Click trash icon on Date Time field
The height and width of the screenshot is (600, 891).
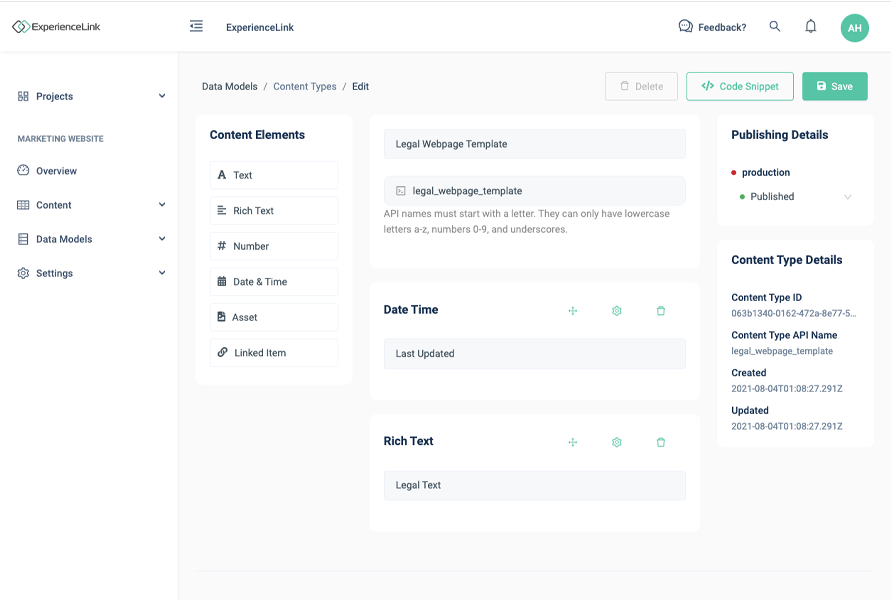coord(661,311)
